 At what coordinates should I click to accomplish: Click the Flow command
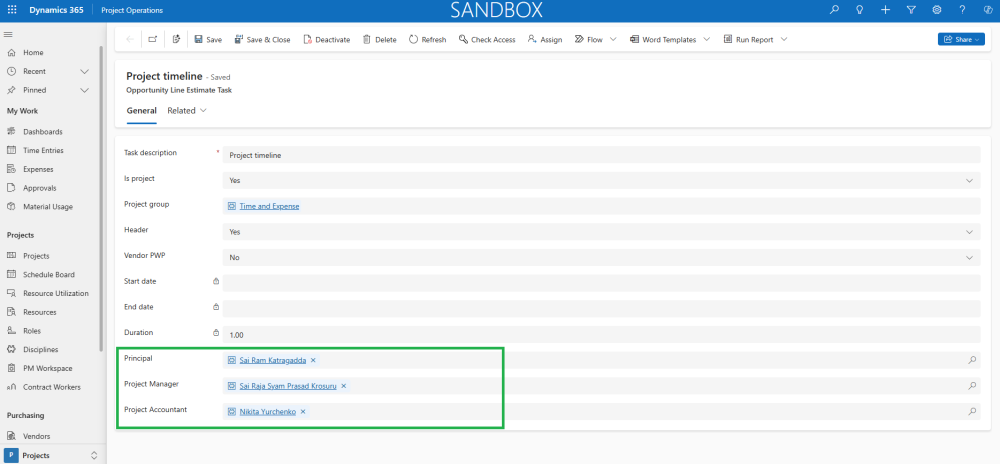[589, 40]
